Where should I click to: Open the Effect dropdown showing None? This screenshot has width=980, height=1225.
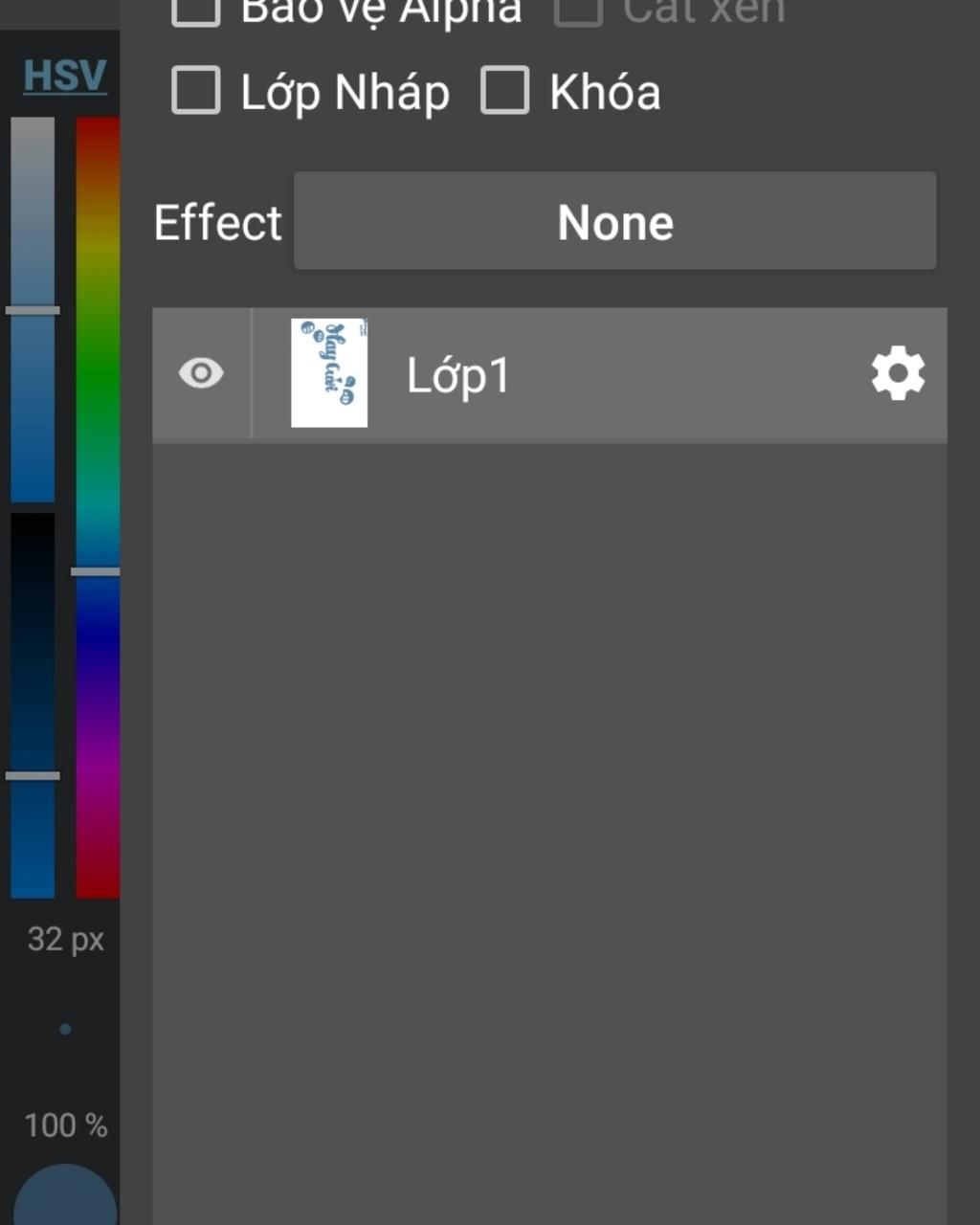pyautogui.click(x=614, y=221)
